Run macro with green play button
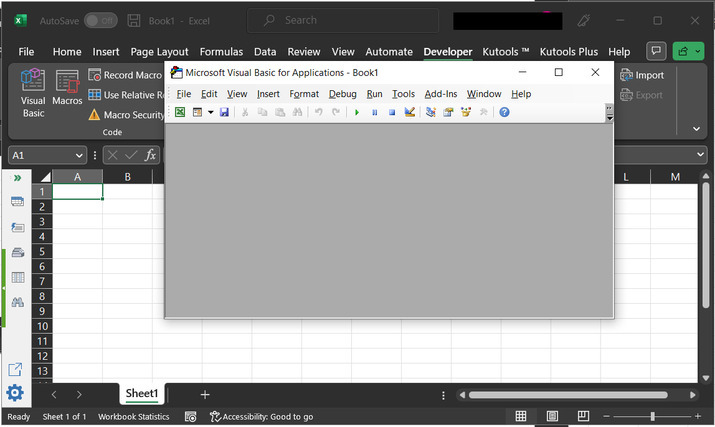The height and width of the screenshot is (427, 715). pos(357,112)
